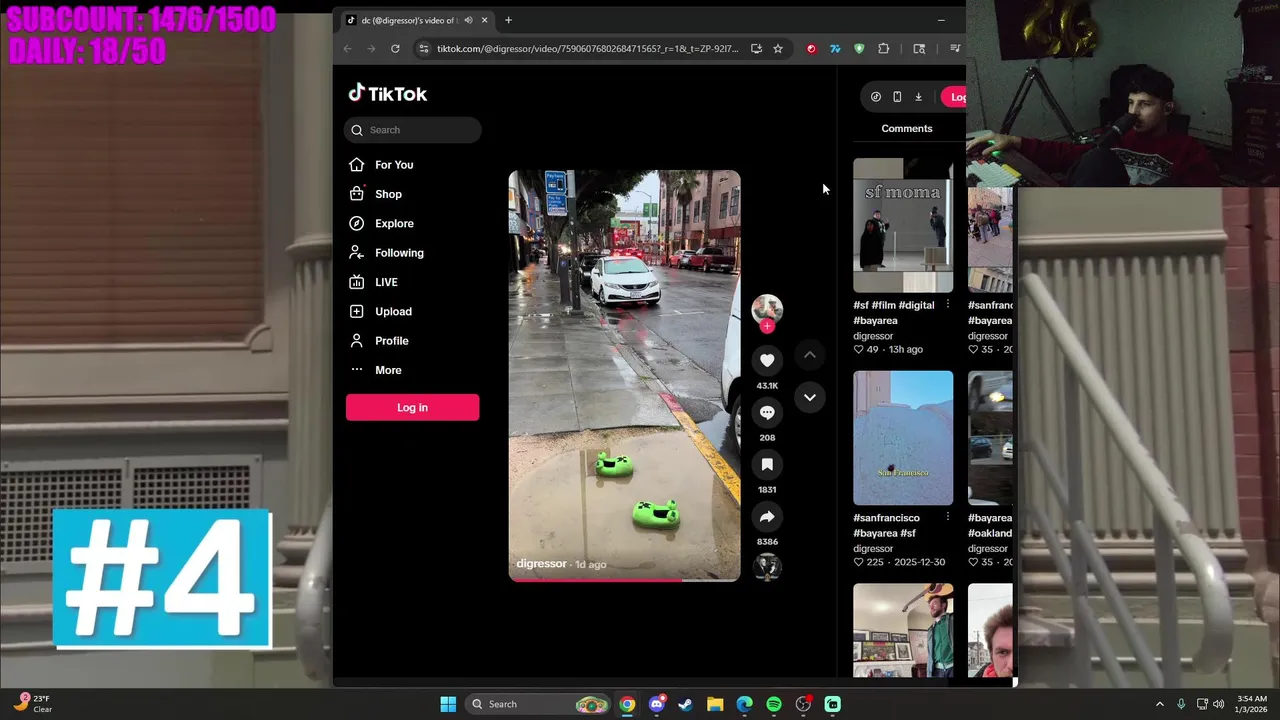Open the snowy San Francisco video thumbnail

903,438
